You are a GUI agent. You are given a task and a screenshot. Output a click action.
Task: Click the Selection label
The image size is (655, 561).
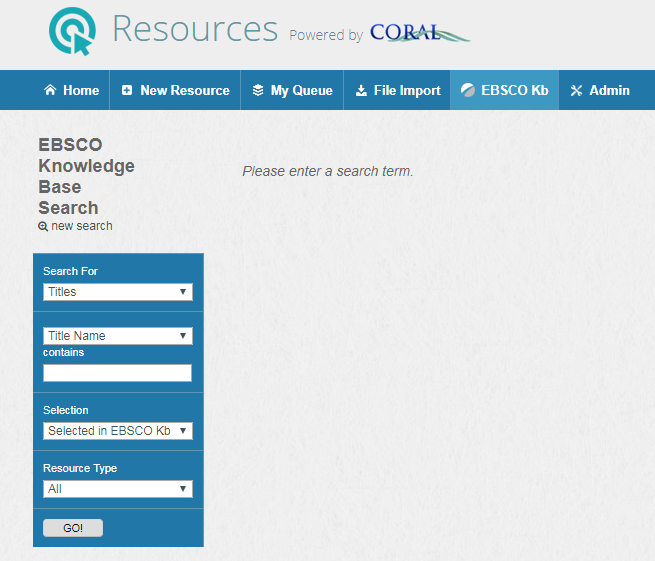(66, 410)
